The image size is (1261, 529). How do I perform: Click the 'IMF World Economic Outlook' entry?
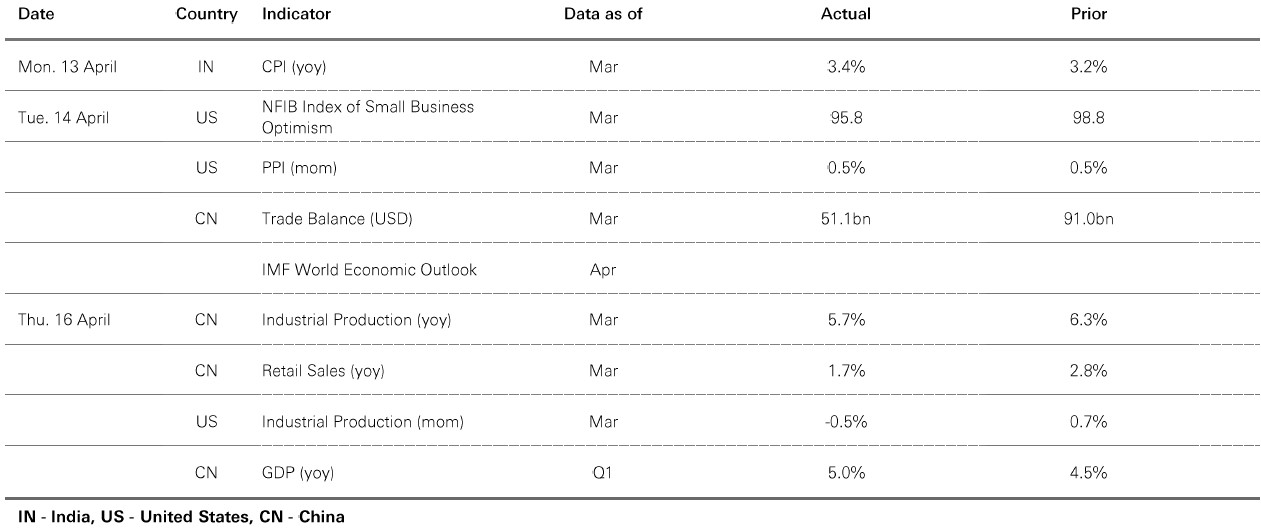(x=369, y=269)
